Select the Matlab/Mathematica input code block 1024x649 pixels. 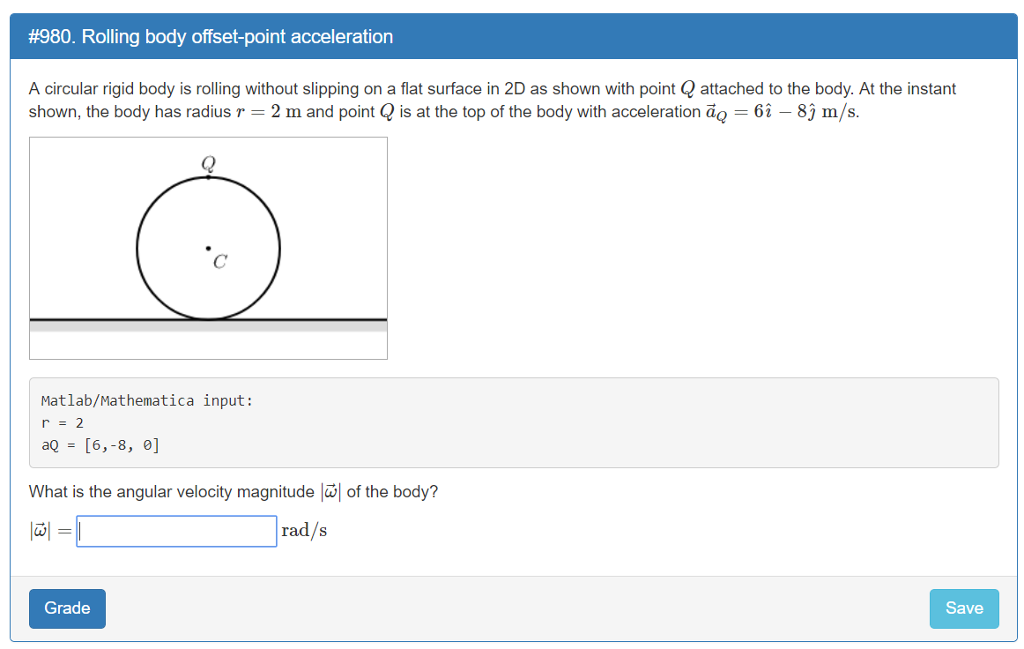(513, 421)
